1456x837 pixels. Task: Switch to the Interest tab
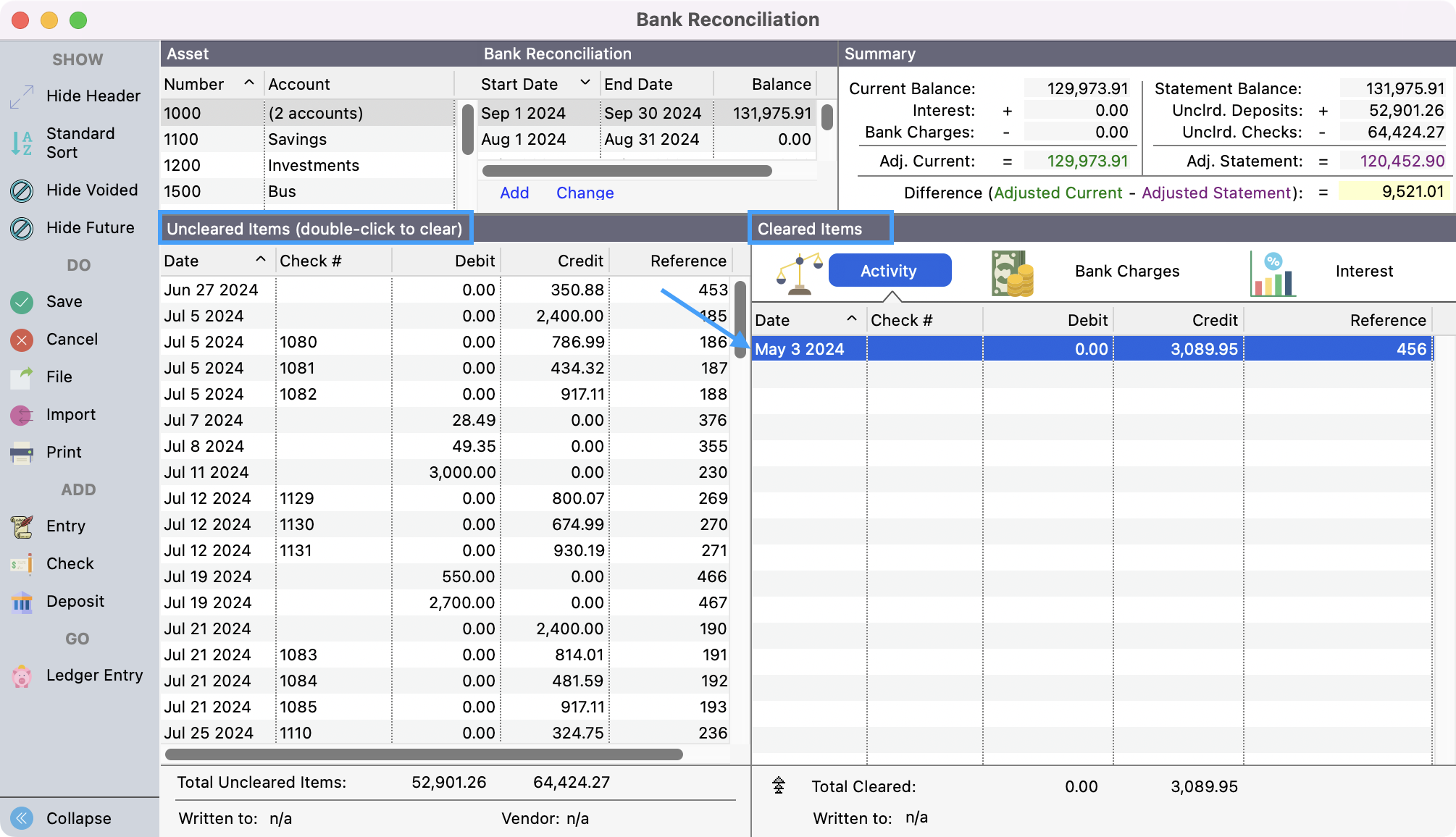point(1363,272)
